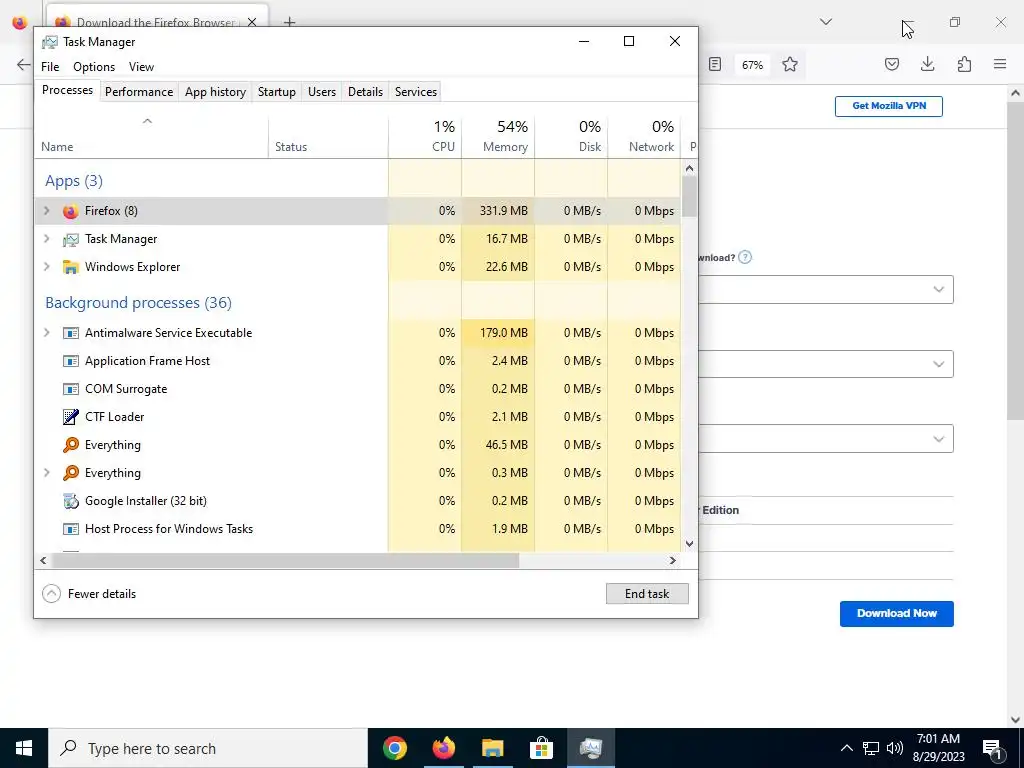The height and width of the screenshot is (768, 1024).
Task: Sort by the Network column header
Action: point(645,136)
